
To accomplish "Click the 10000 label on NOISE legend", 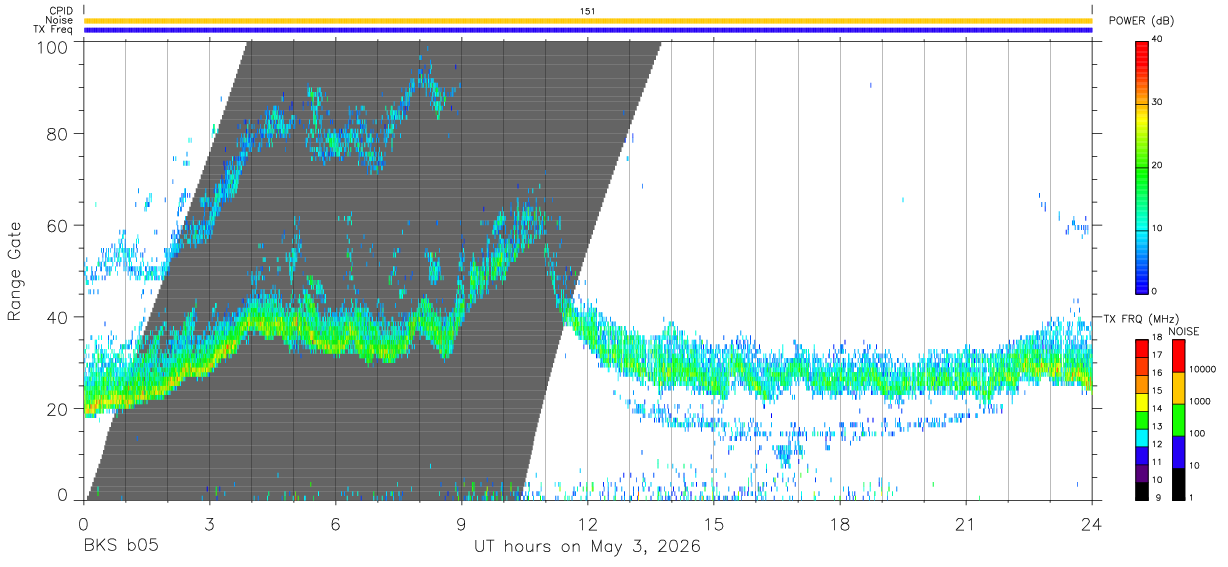I will pos(1201,370).
